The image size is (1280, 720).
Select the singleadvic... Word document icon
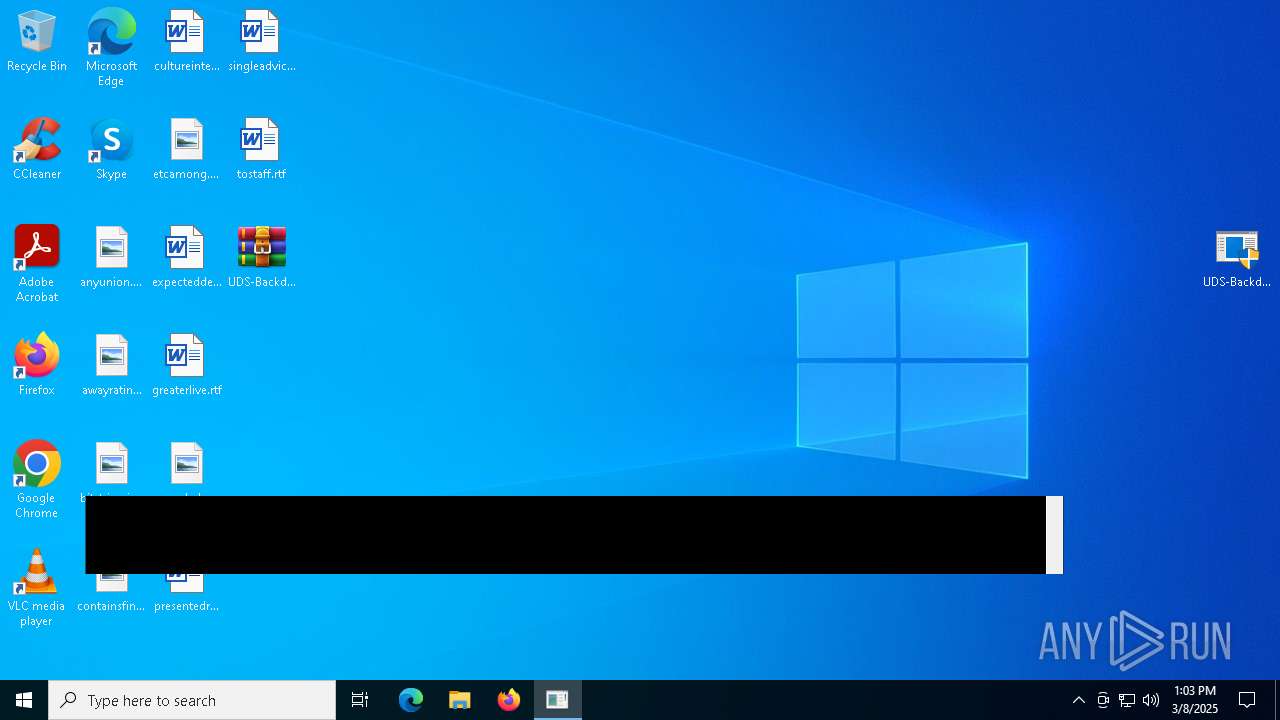point(261,42)
